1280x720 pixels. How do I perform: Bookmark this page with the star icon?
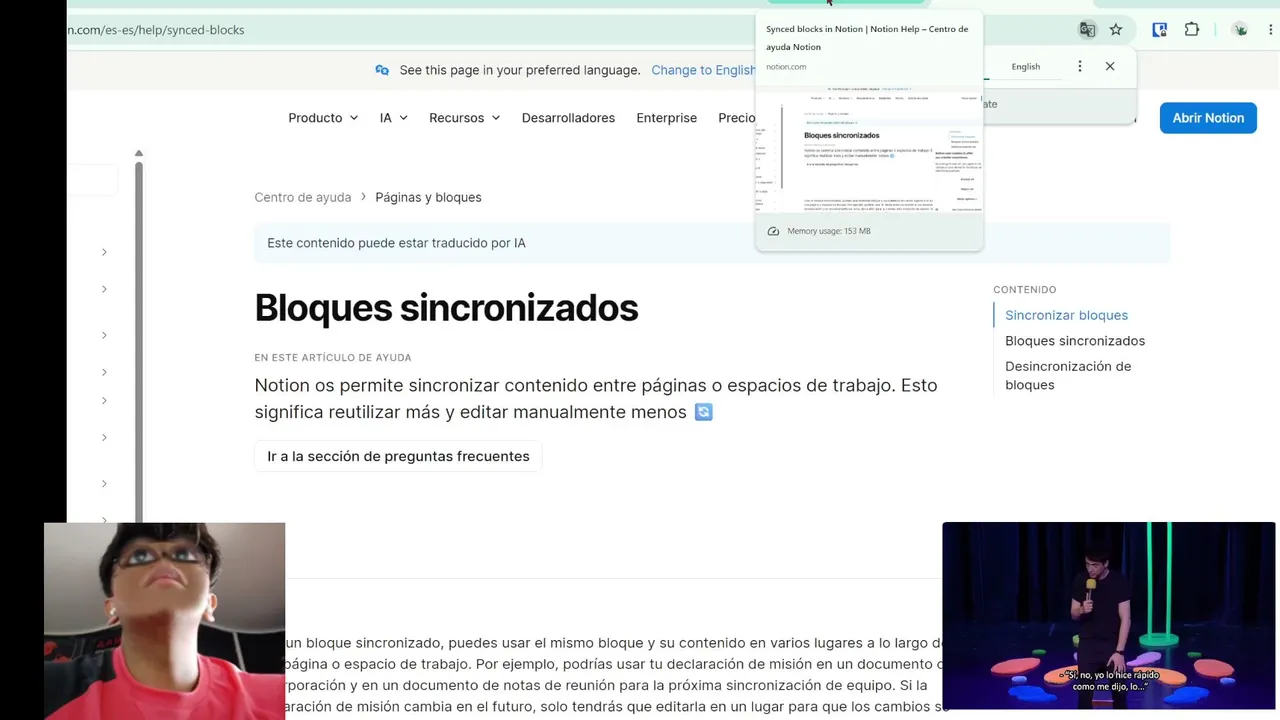tap(1116, 30)
